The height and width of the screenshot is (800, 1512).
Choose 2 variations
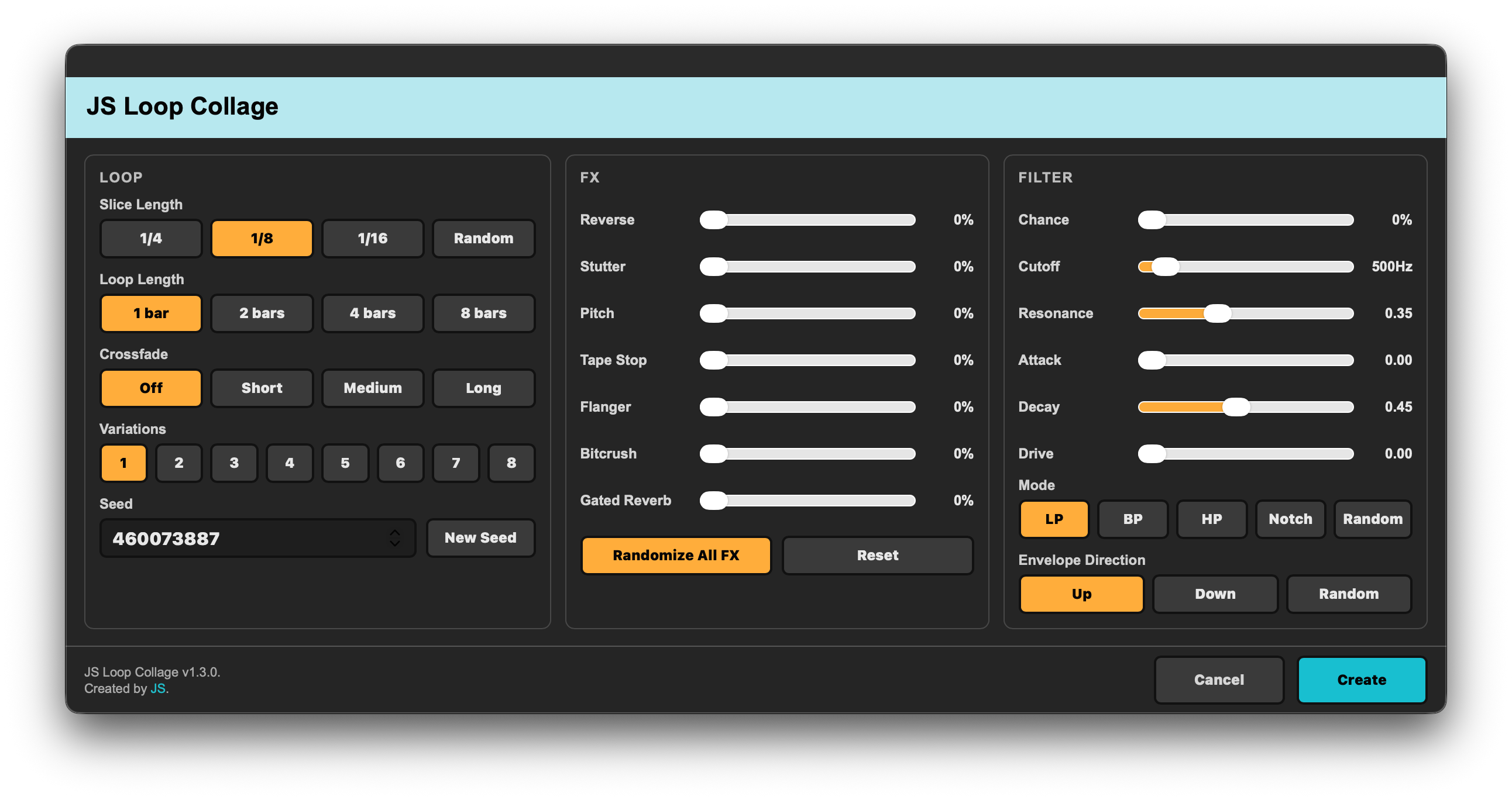coord(179,463)
